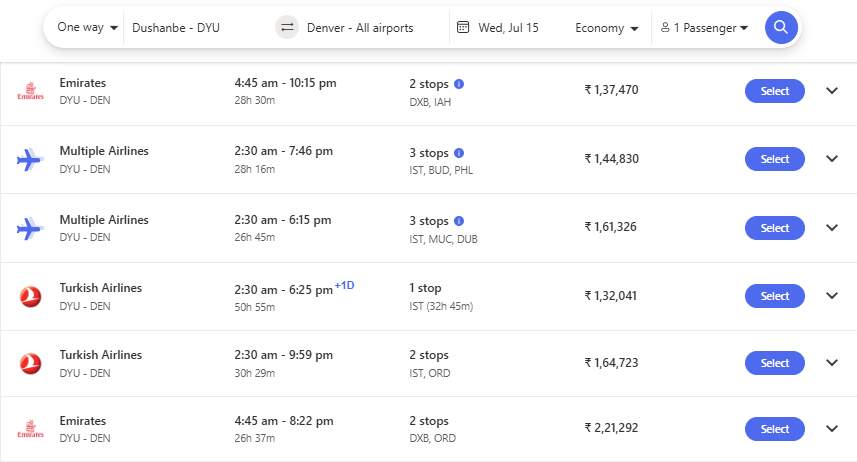Open the Economy cabin class dropdown

[607, 28]
